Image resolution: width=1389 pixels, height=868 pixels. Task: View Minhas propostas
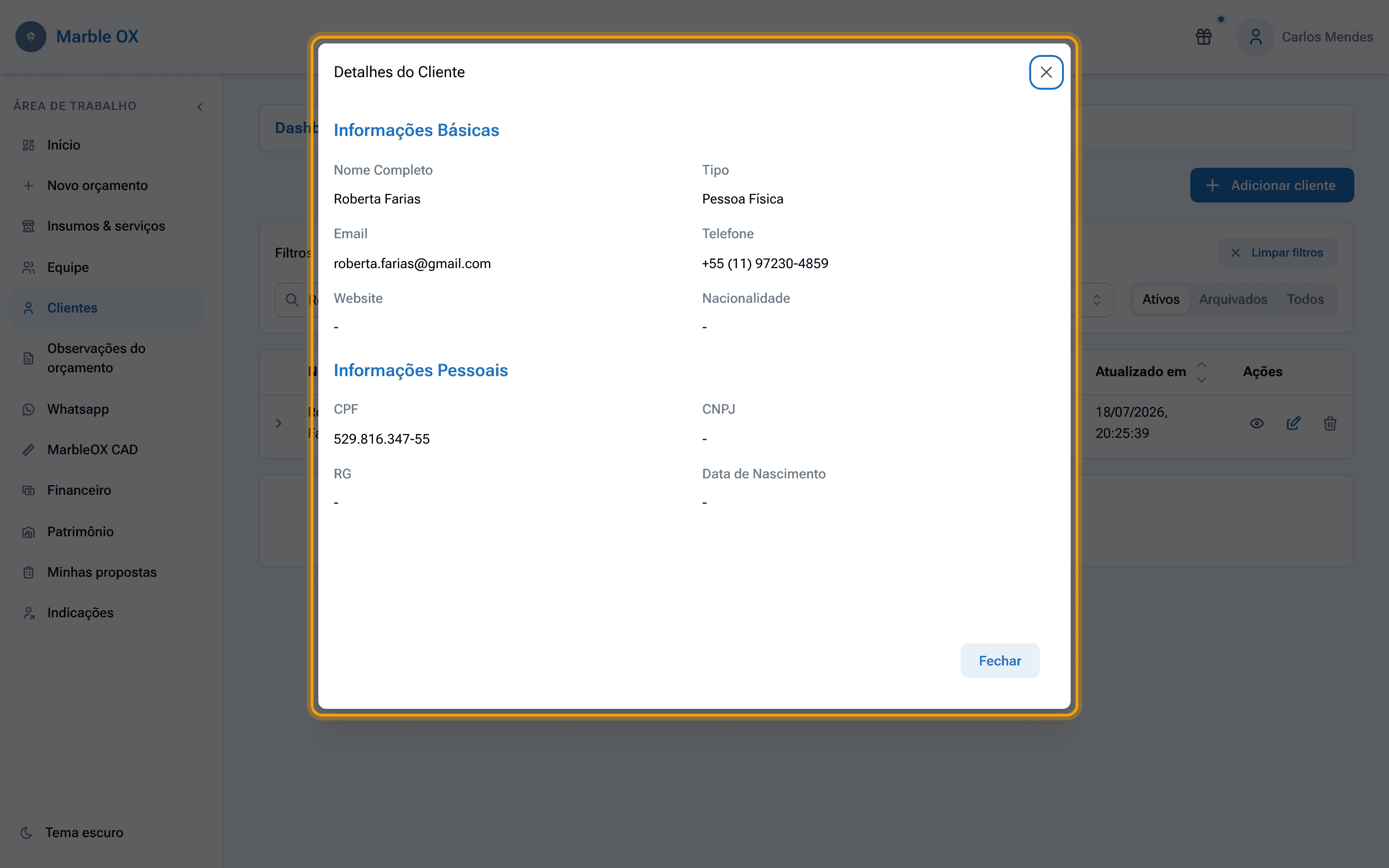click(x=107, y=572)
